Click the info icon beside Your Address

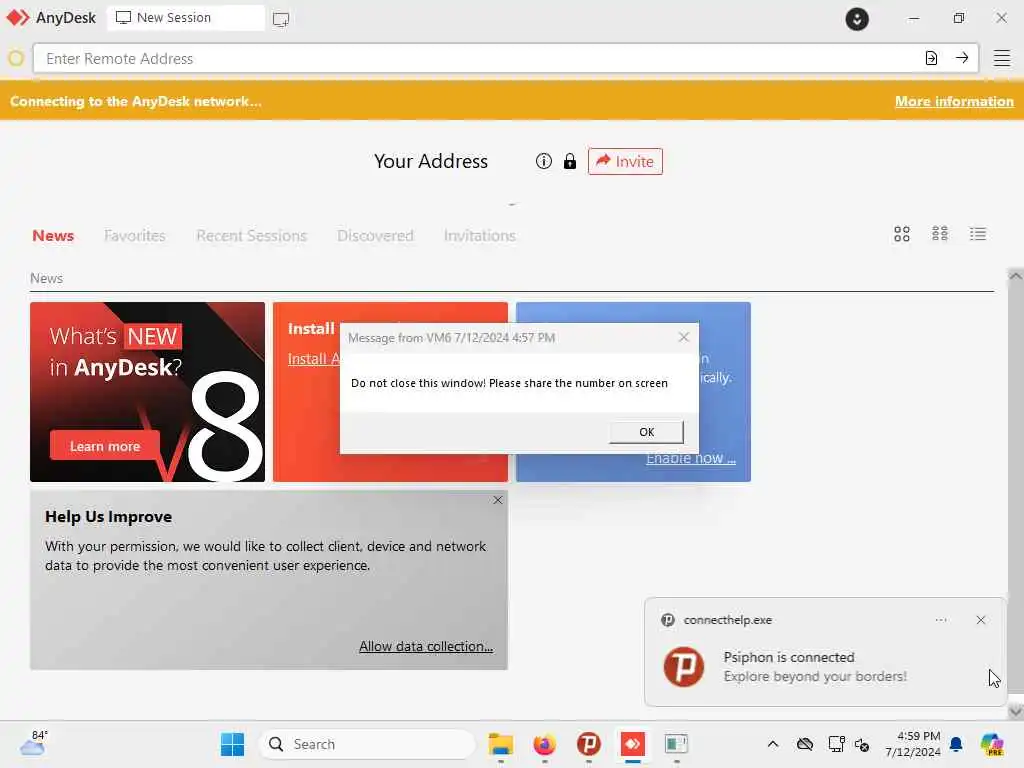[x=543, y=161]
